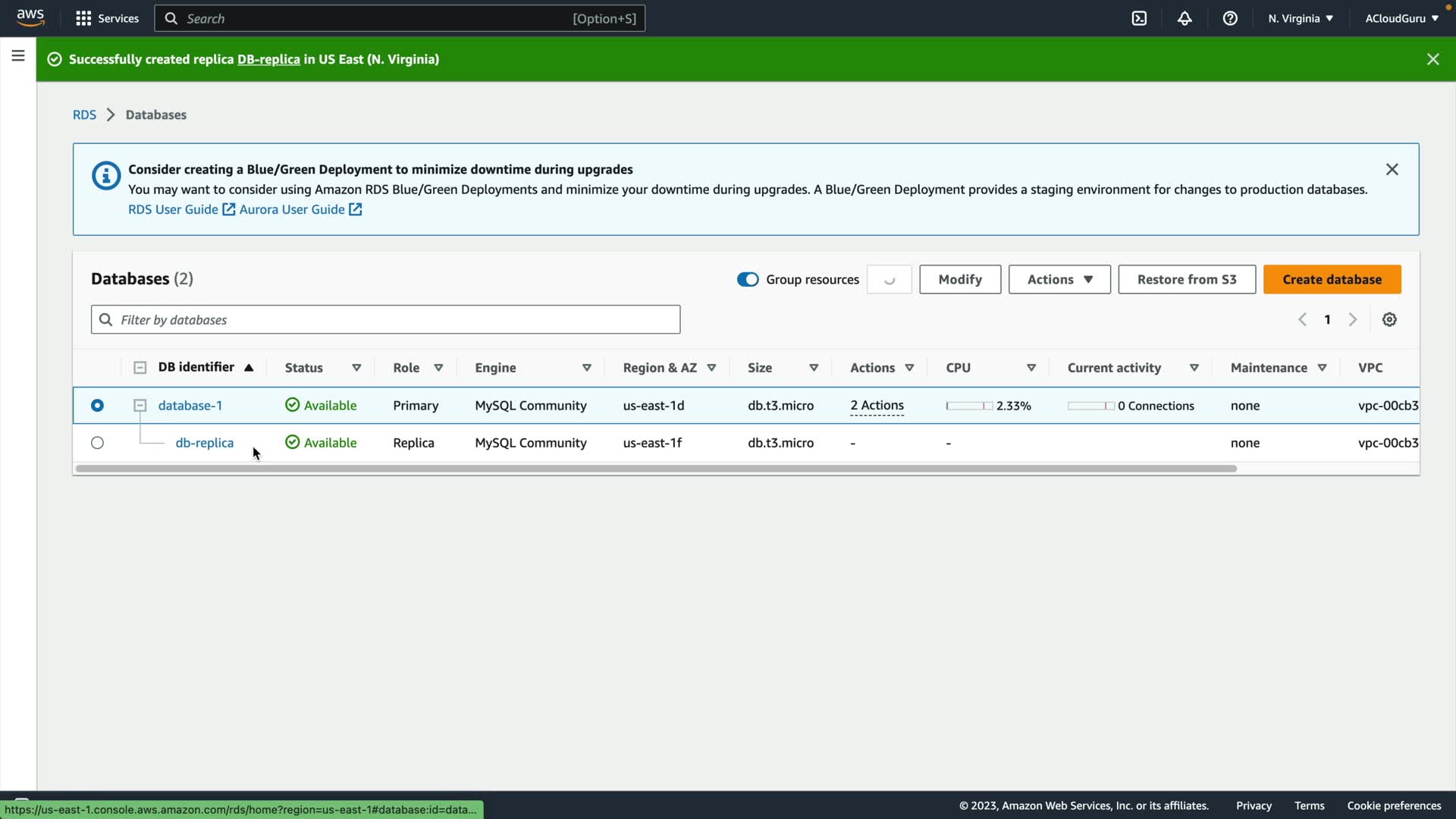Click the Create database button

point(1332,279)
